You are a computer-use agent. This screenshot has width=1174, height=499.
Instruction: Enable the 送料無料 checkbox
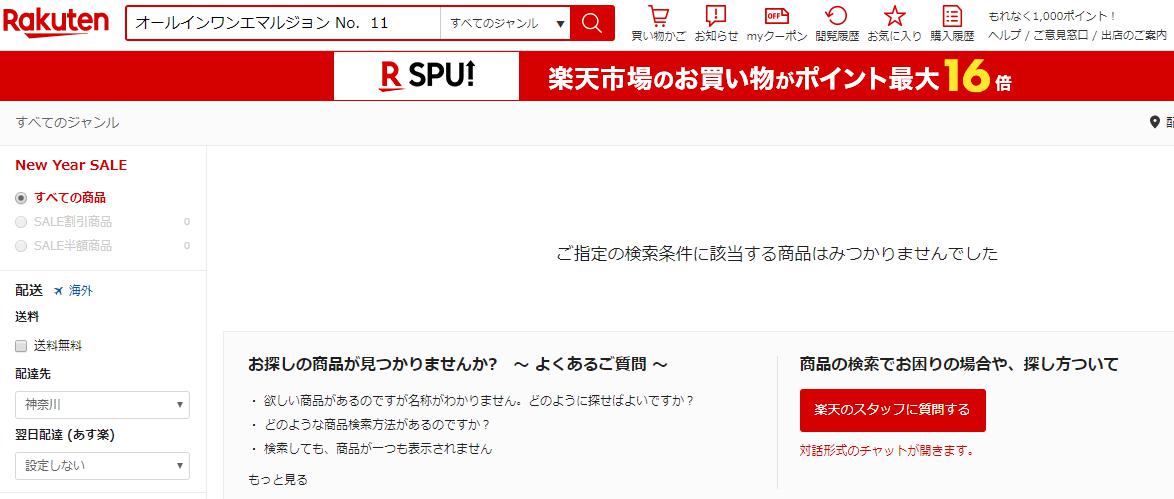(x=21, y=346)
